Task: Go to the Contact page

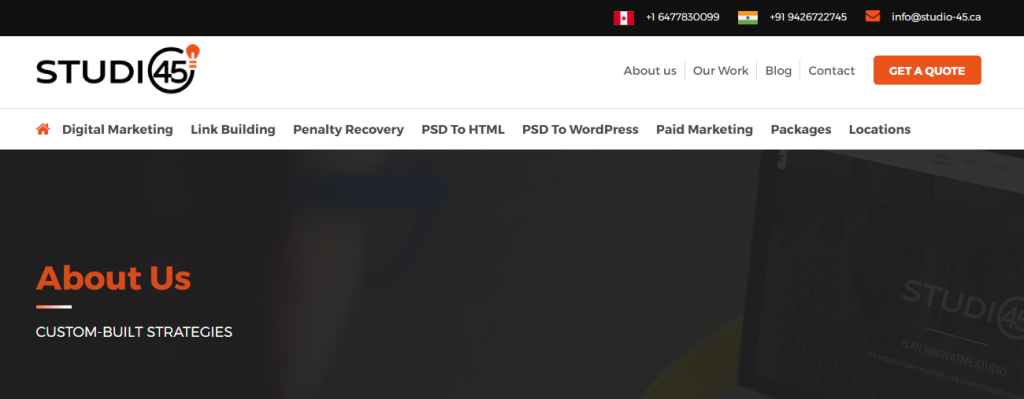Action: point(831,71)
